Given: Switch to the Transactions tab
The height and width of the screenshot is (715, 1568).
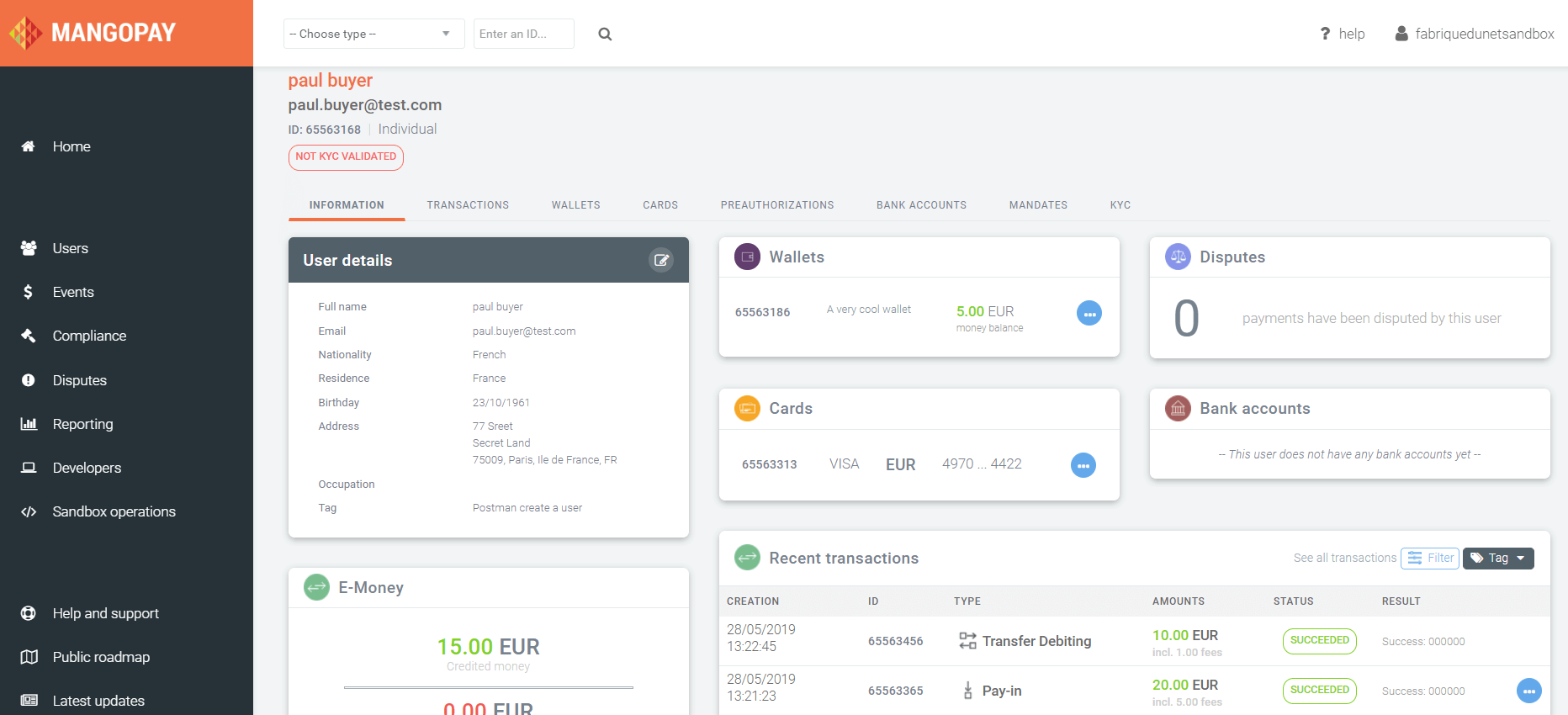Looking at the screenshot, I should coord(468,205).
